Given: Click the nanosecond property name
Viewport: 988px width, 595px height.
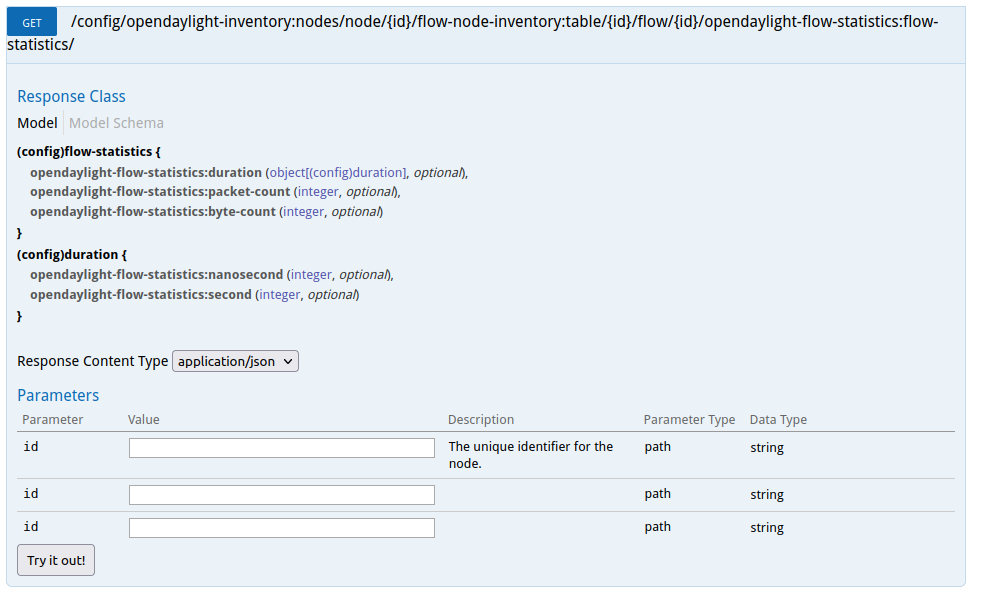Looking at the screenshot, I should (x=156, y=274).
